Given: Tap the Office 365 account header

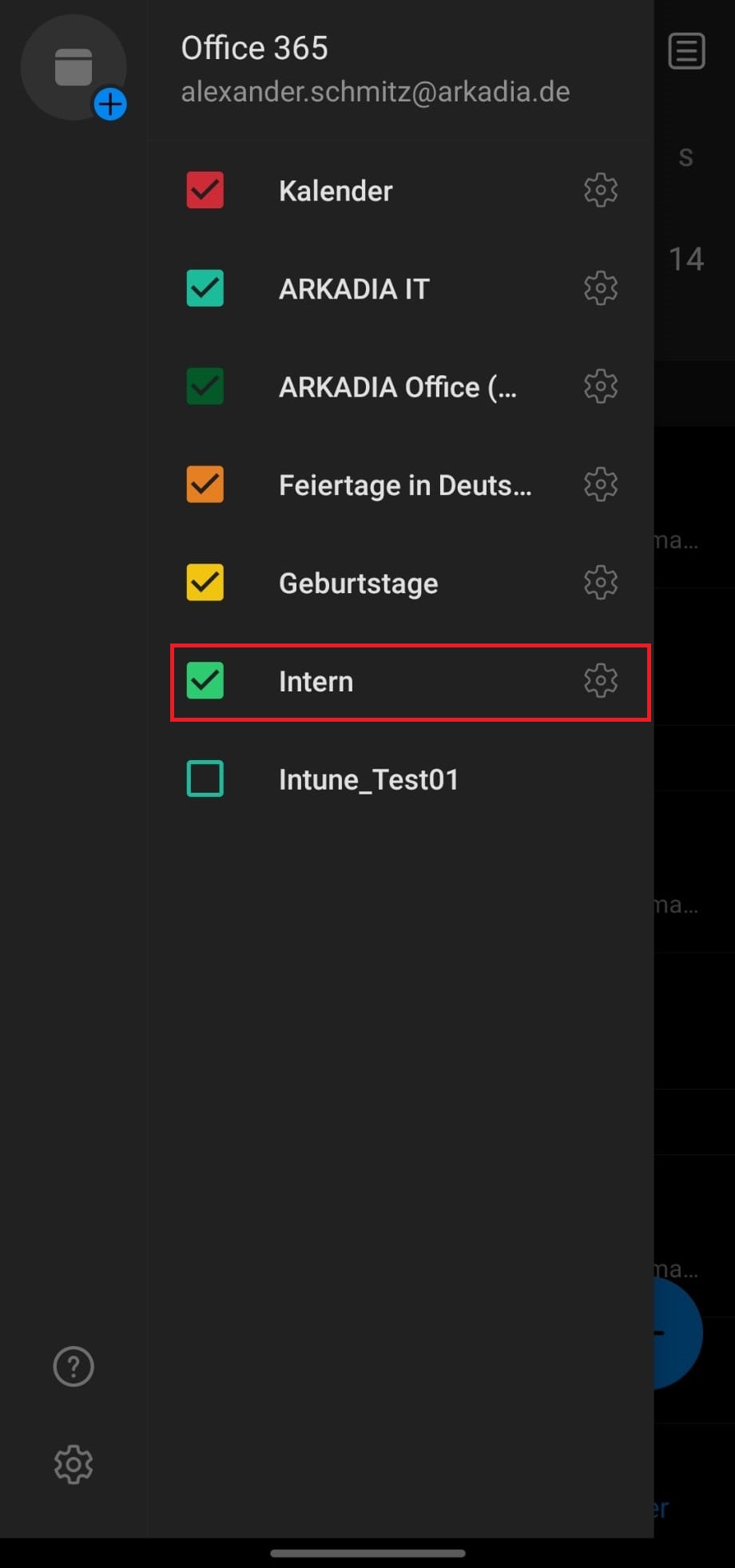Looking at the screenshot, I should point(255,48).
